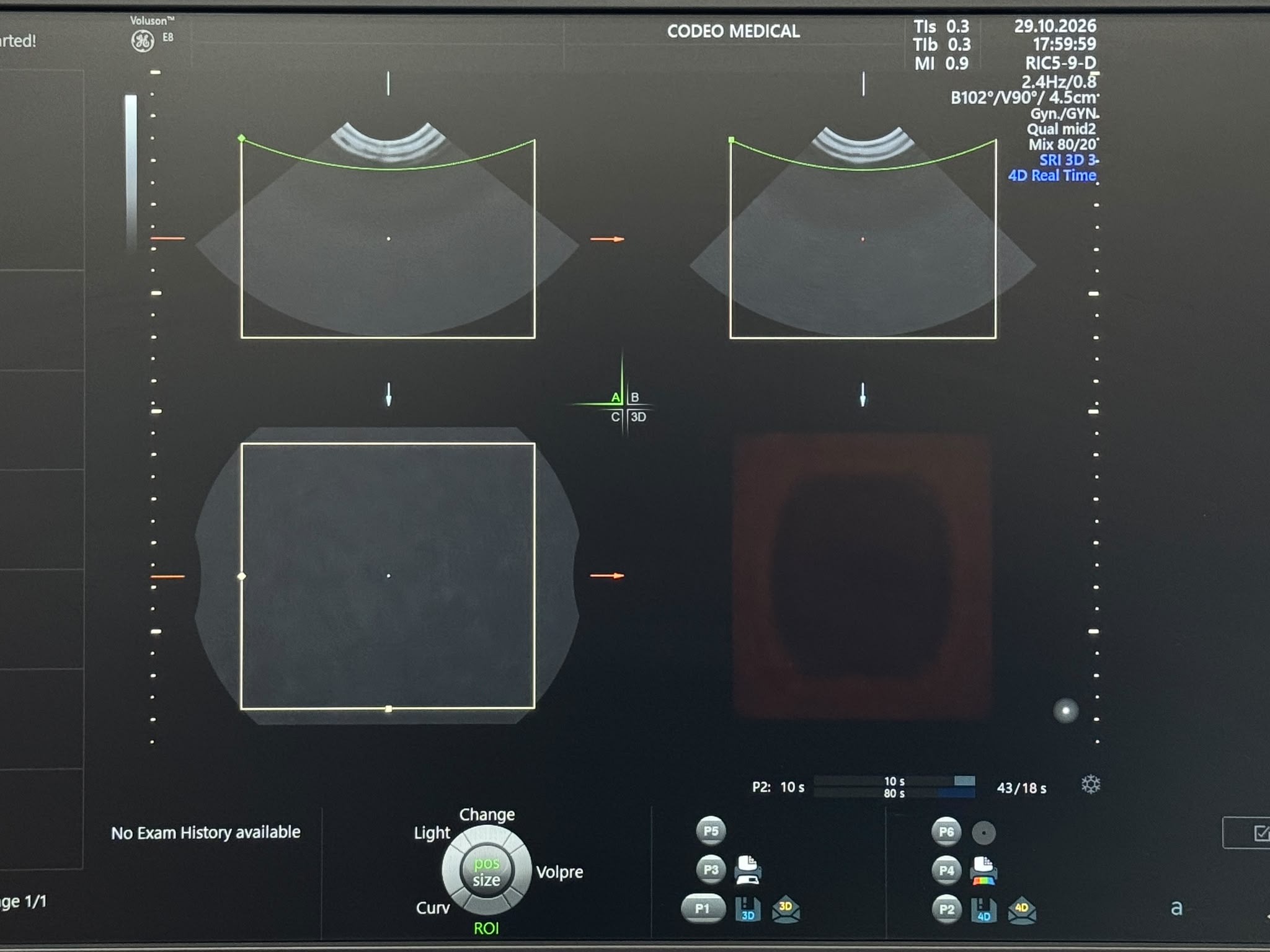1270x952 pixels.
Task: Click the snowflake freeze icon
Action: coord(1091,785)
